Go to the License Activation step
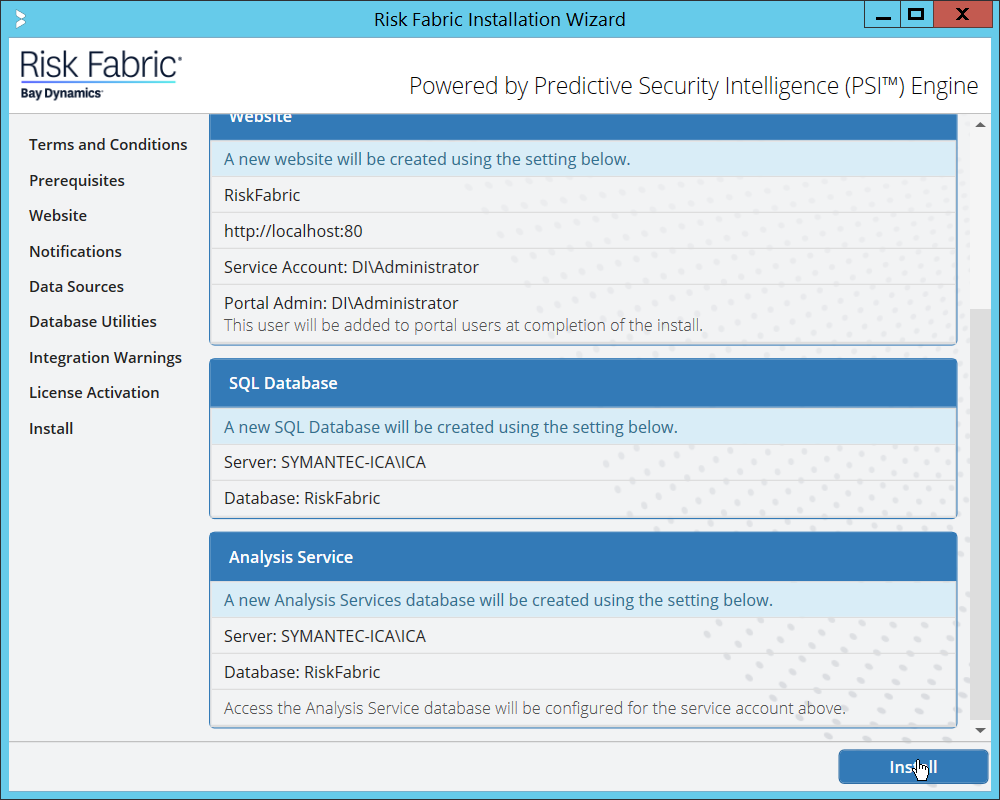Screen dimensions: 1000x800 (94, 393)
